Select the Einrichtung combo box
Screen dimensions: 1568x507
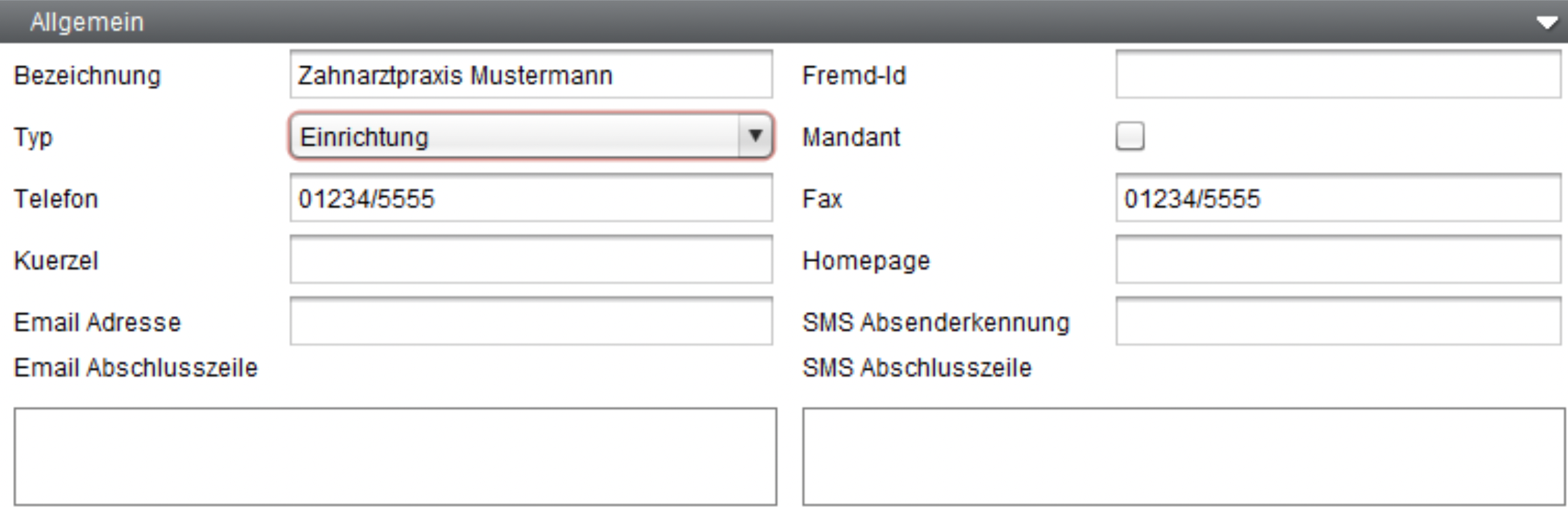pyautogui.click(x=531, y=136)
